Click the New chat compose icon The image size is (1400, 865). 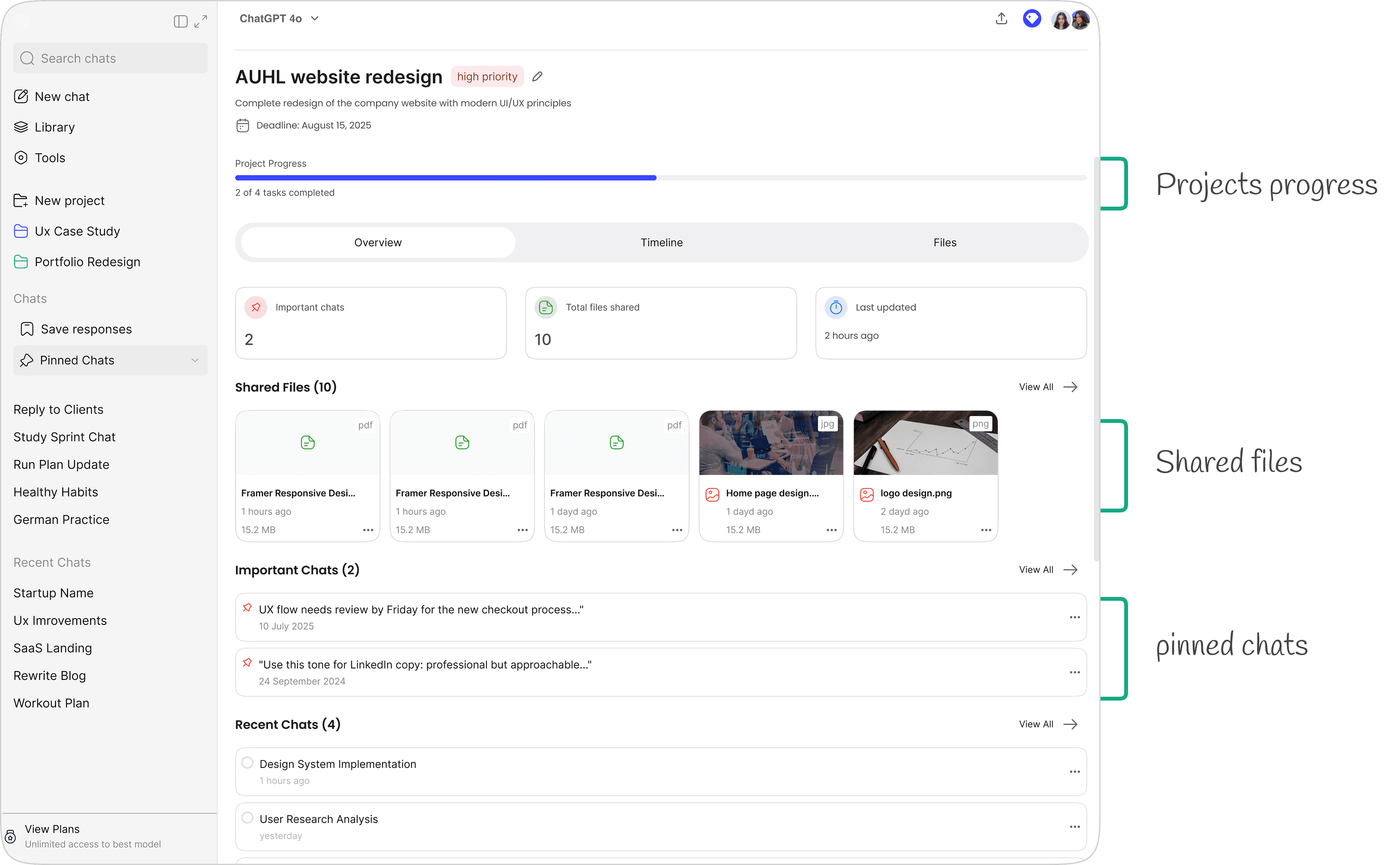pyautogui.click(x=21, y=96)
